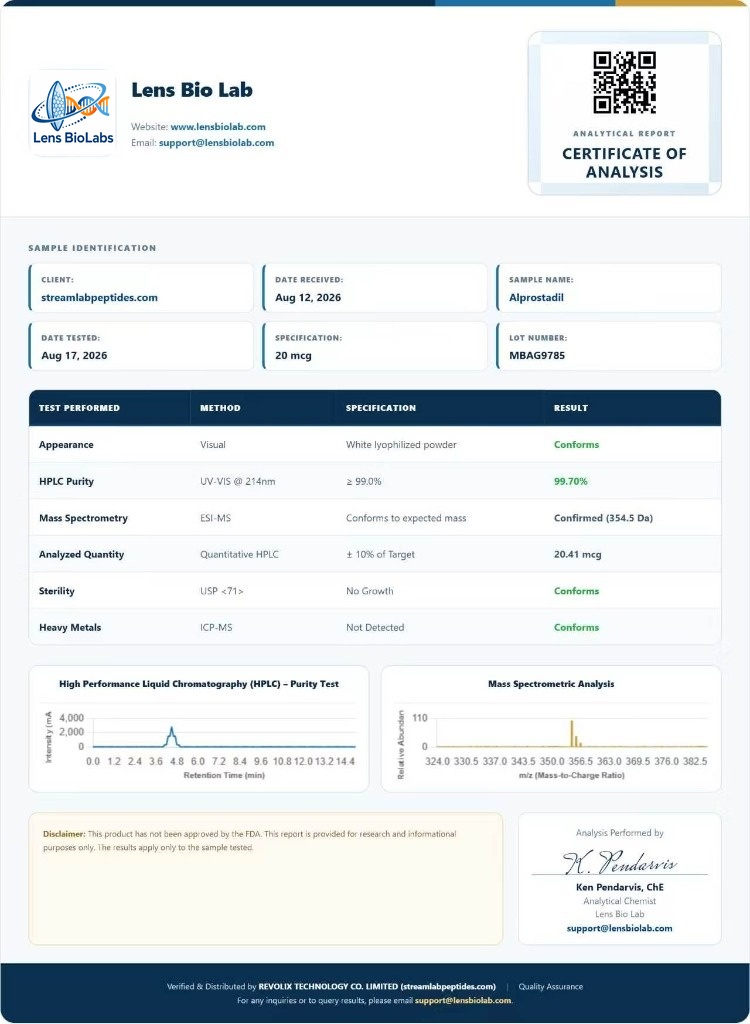
Task: Click the 'Quality Assurance' footer text
Action: 551,987
